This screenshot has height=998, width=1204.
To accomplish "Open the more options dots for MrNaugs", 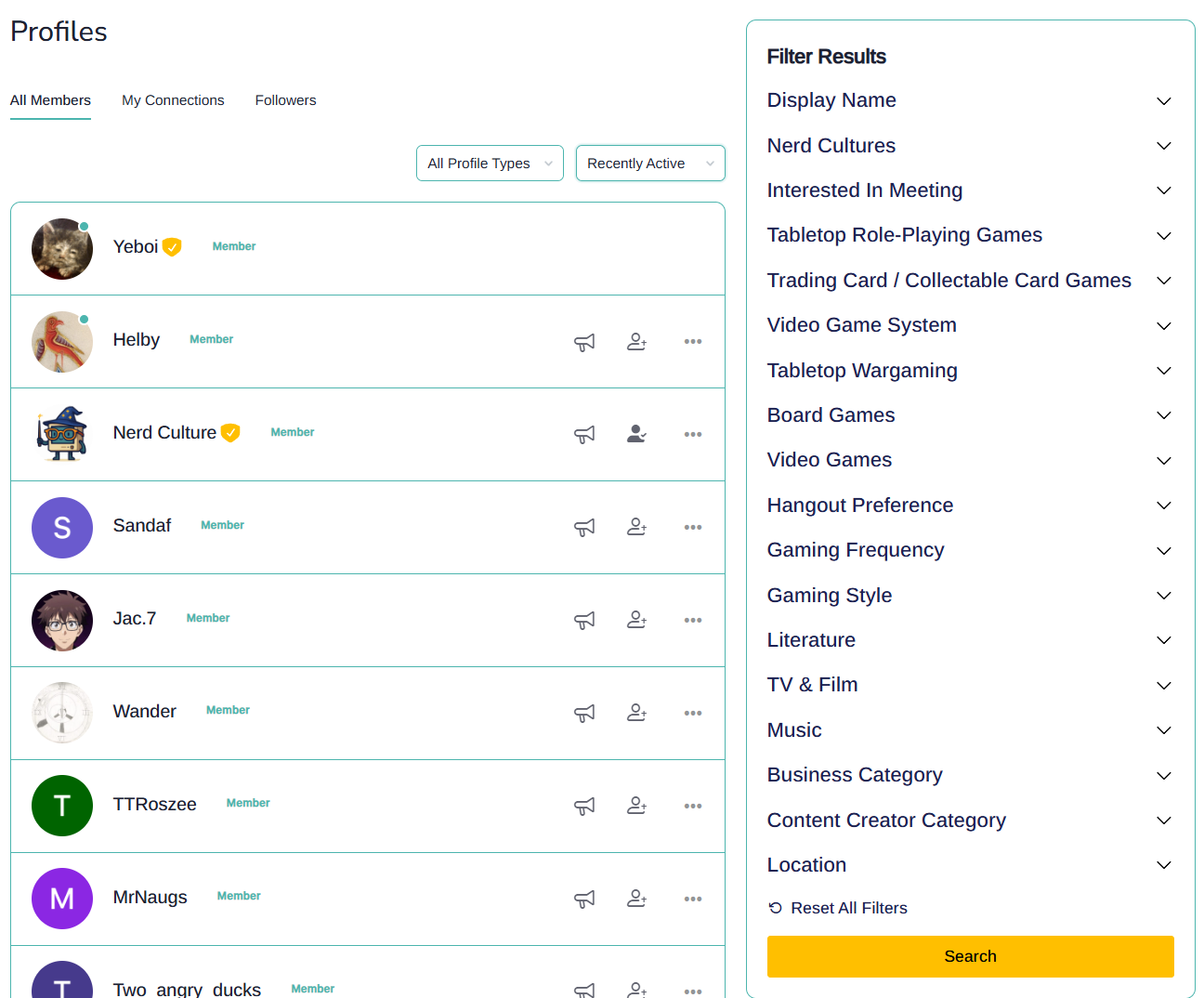I will [x=693, y=899].
